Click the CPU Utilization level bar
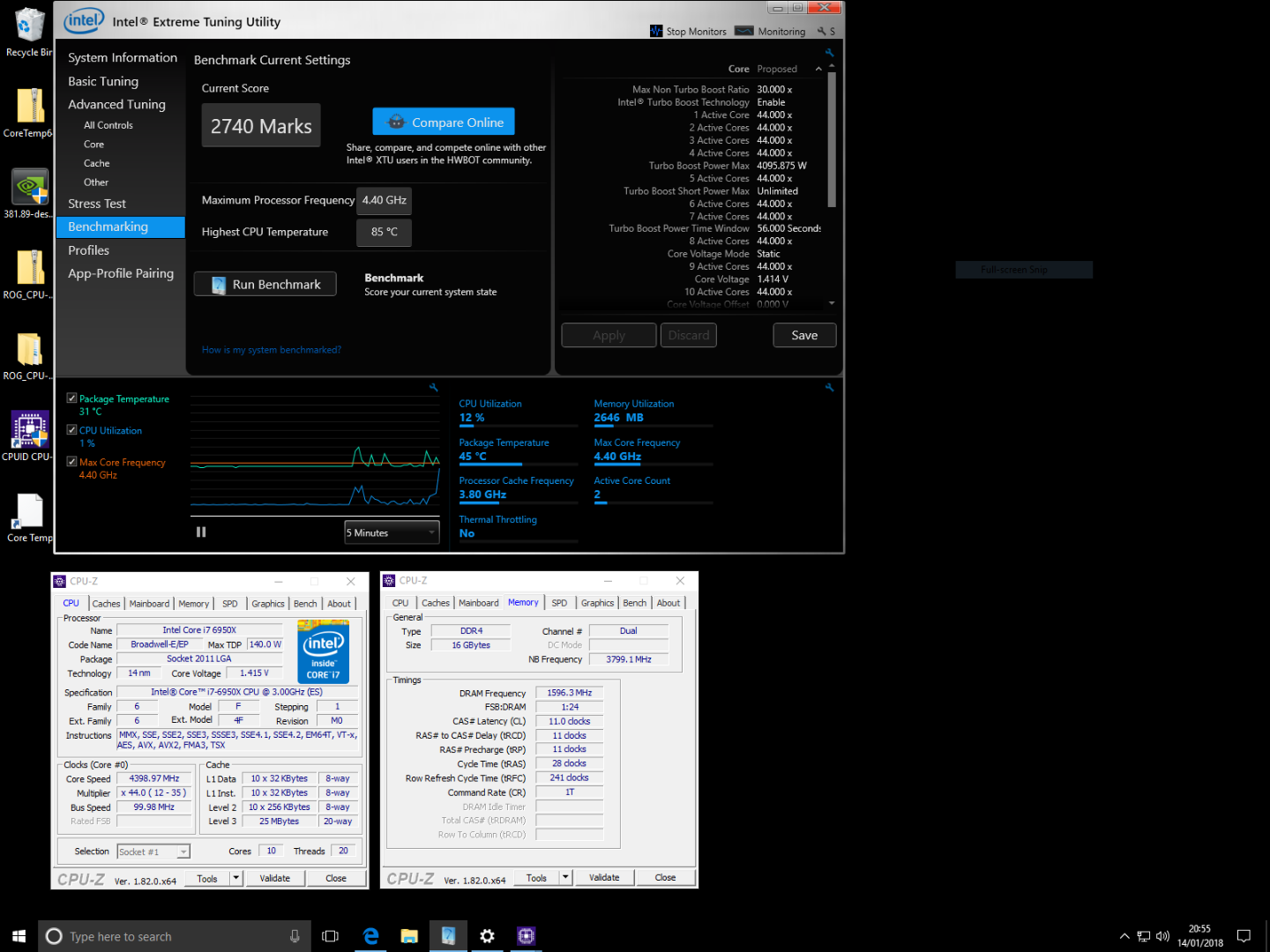The width and height of the screenshot is (1270, 952). tap(518, 428)
